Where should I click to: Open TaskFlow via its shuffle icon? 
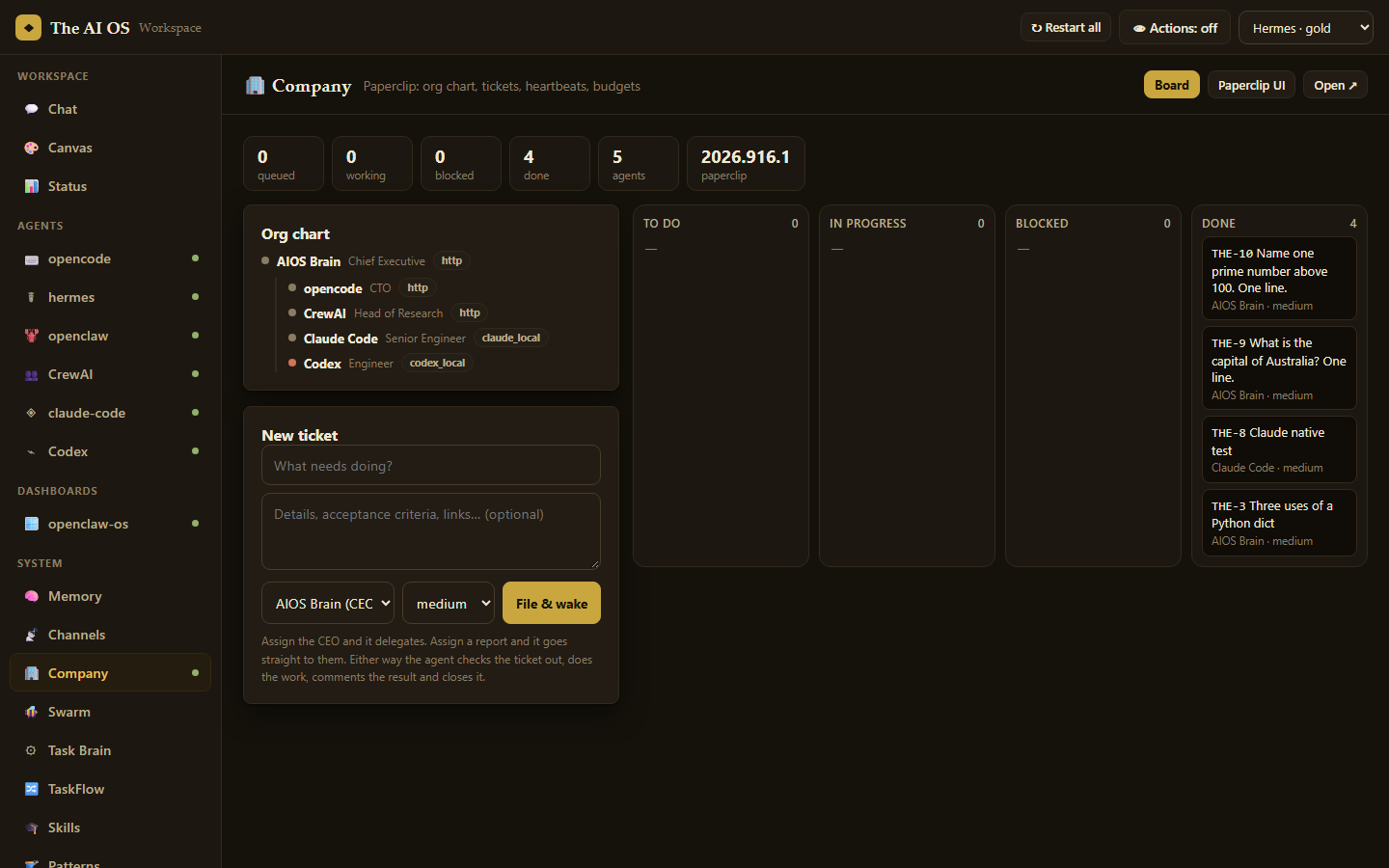coord(32,789)
